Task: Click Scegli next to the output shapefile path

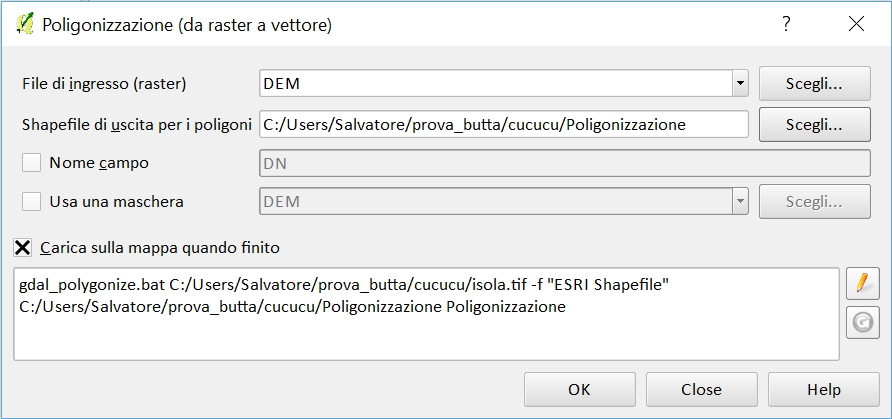Action: tap(814, 124)
